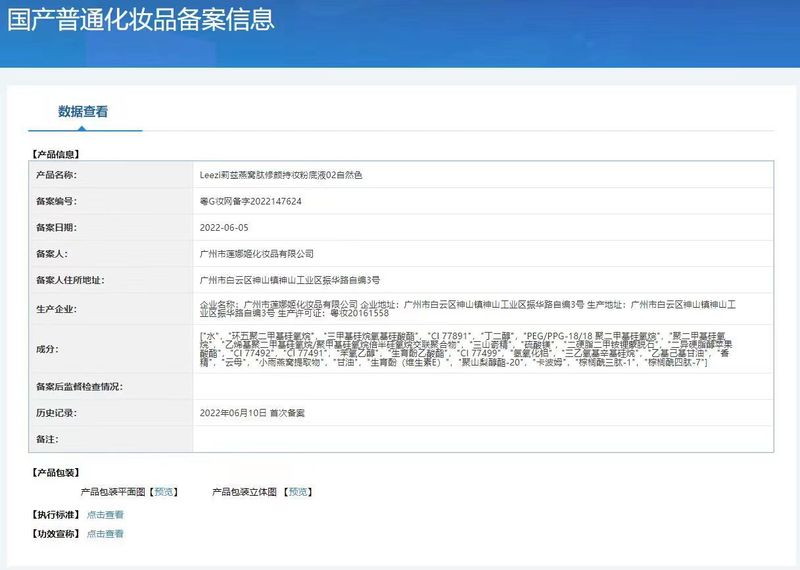800x570 pixels.
Task: Click the 【执行标准】 label
Action: [56, 514]
